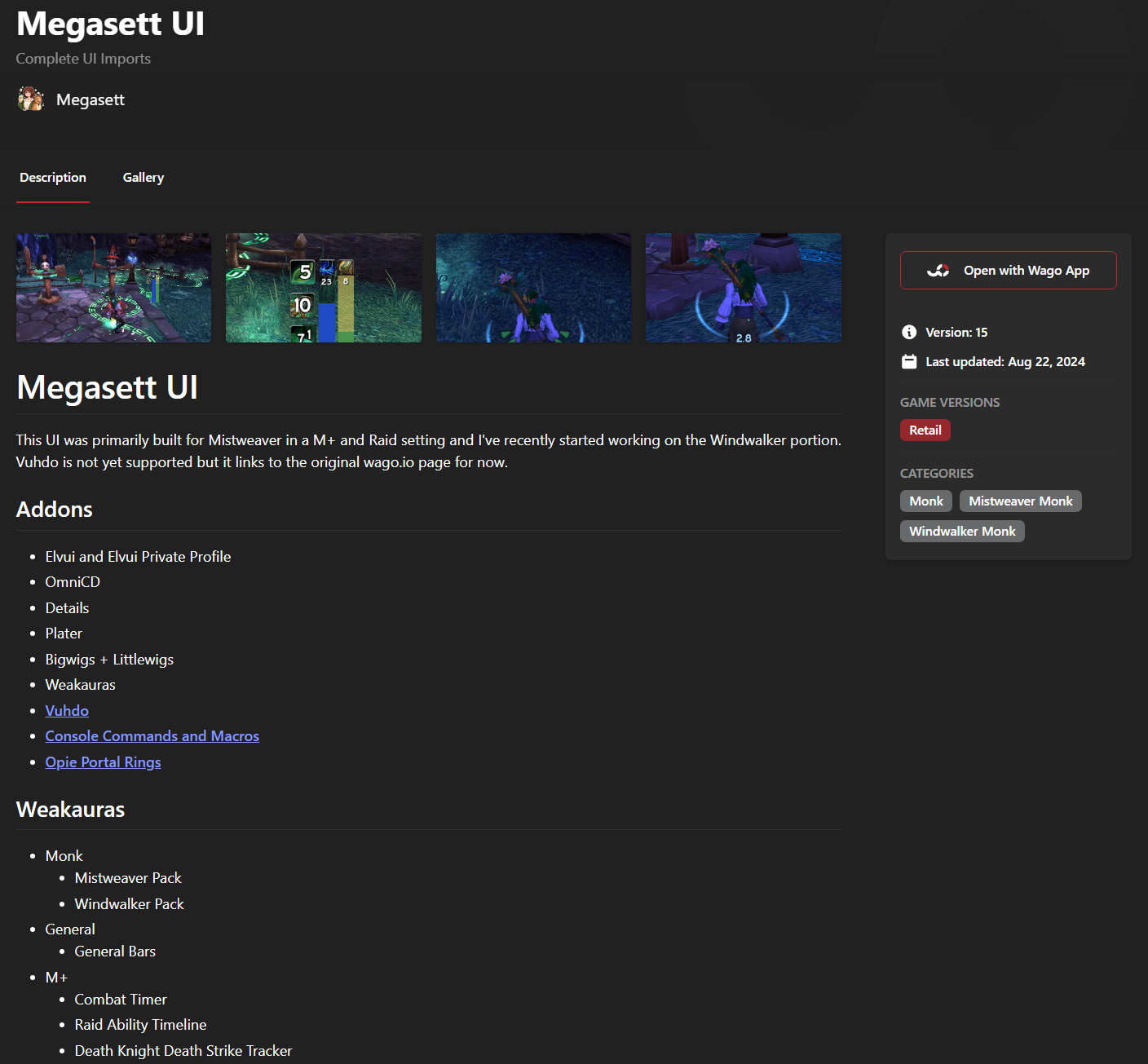Click the Plater list item
The width and height of the screenshot is (1148, 1064).
tap(64, 634)
